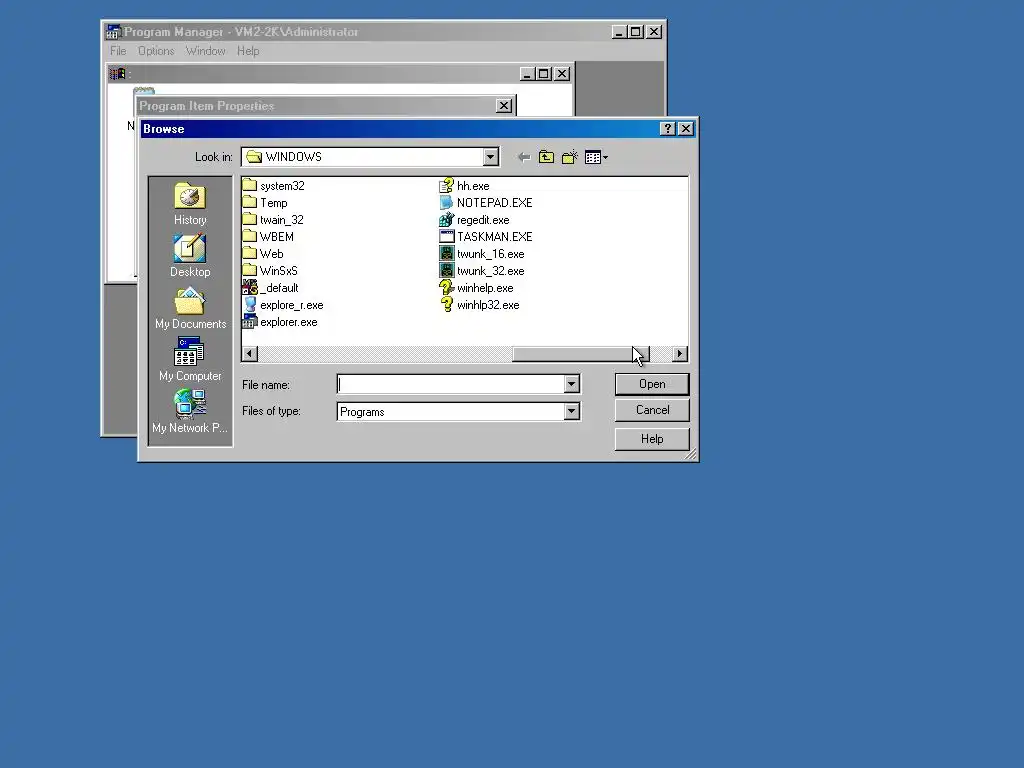The width and height of the screenshot is (1024, 768).
Task: Close the Program Item Properties dialog
Action: (x=504, y=106)
